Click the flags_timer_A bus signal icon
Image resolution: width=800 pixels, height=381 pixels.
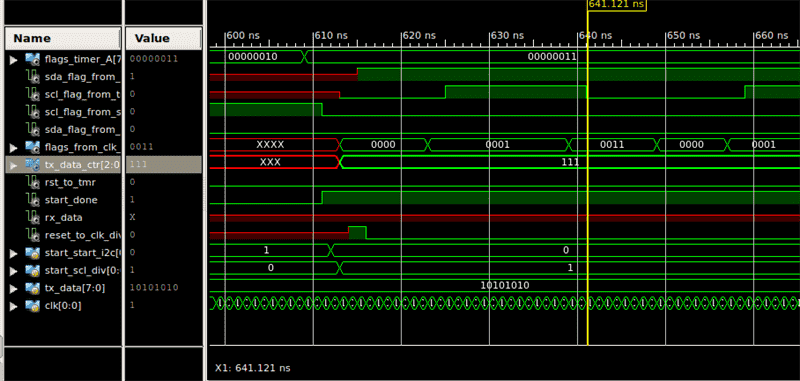33,60
